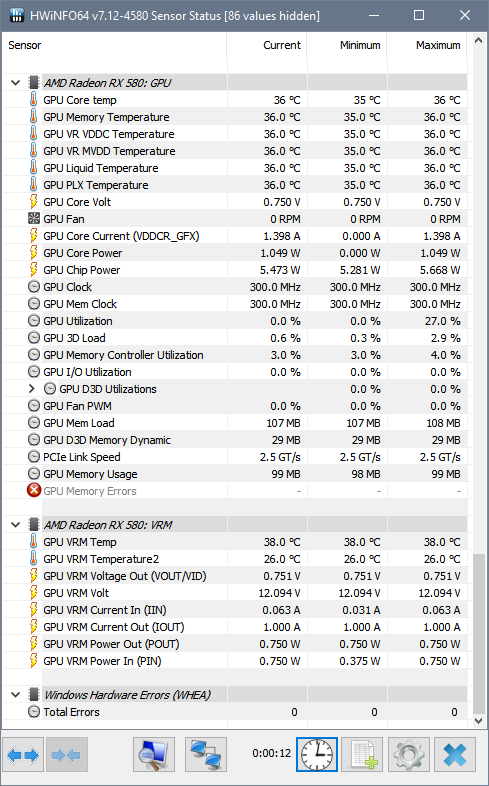
Task: Expand the GPU D3D Utilizations node
Action: 32,388
